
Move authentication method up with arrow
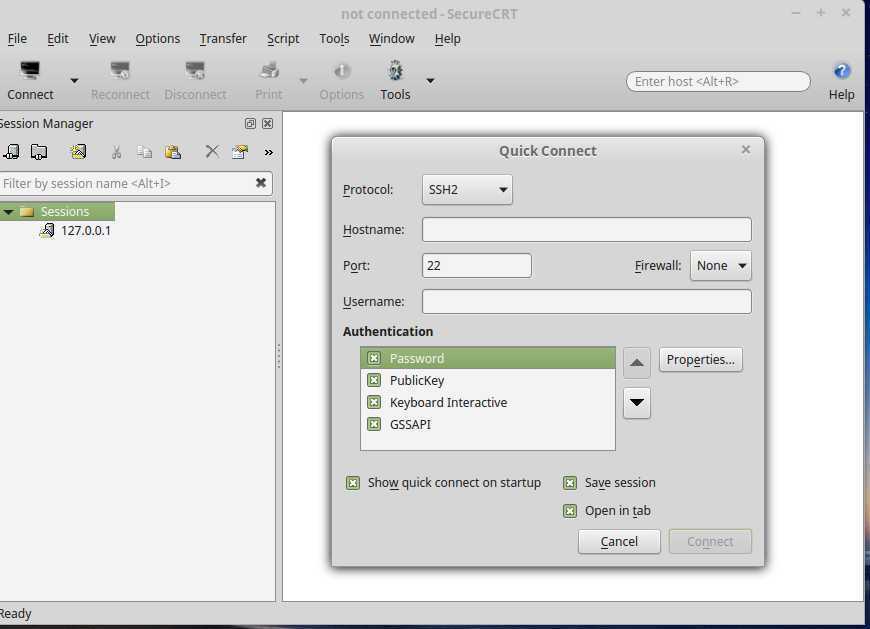click(636, 363)
